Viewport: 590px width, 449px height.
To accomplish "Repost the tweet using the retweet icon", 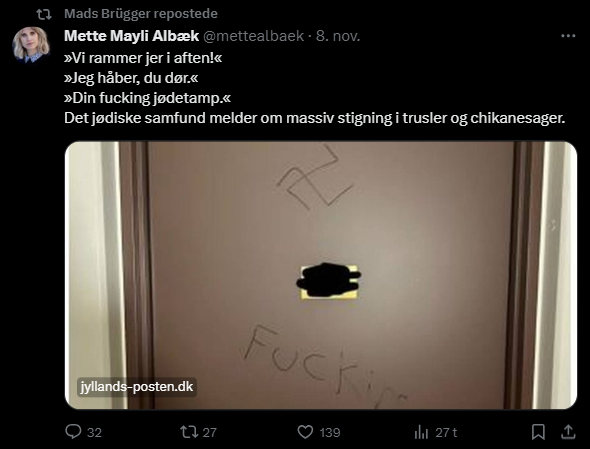I will (x=189, y=432).
